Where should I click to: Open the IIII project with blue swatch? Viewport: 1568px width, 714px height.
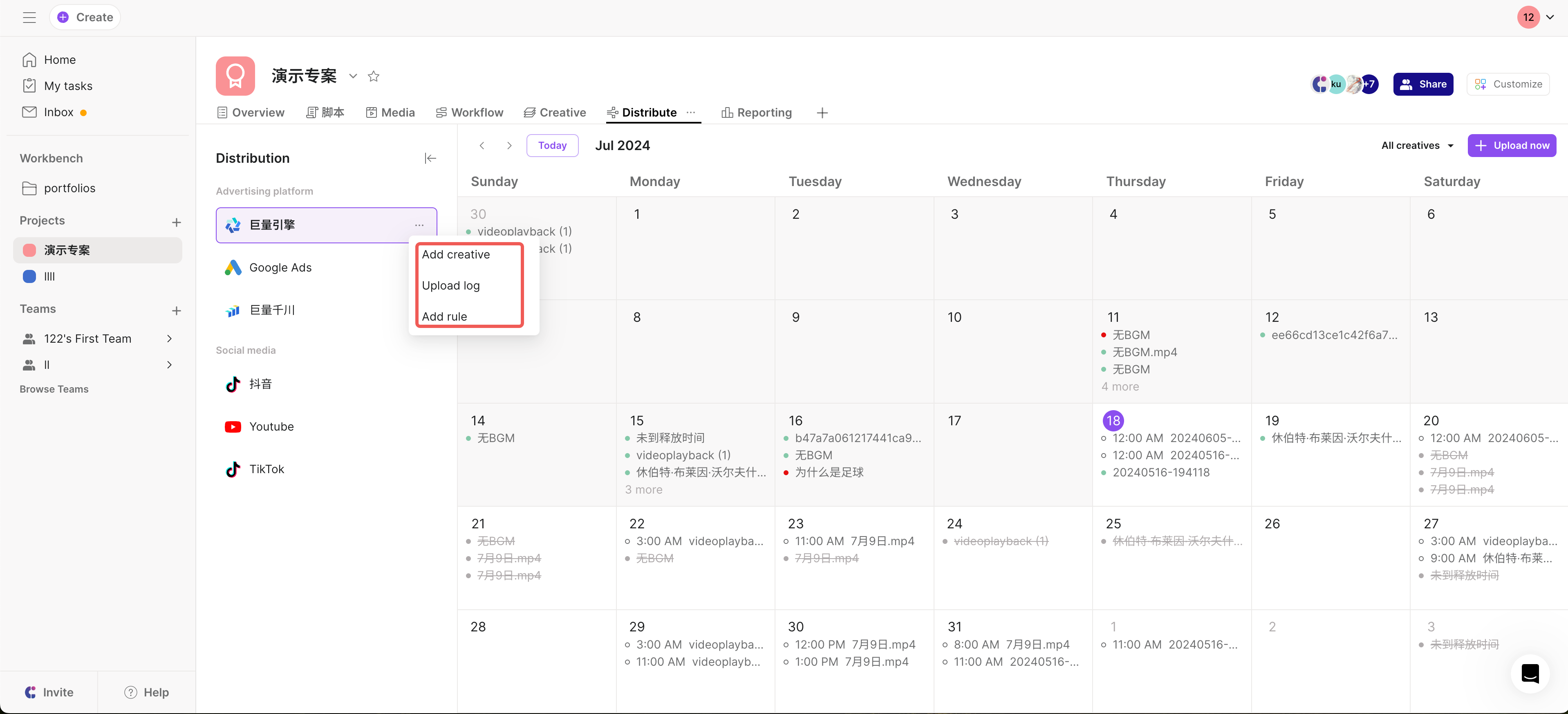49,276
